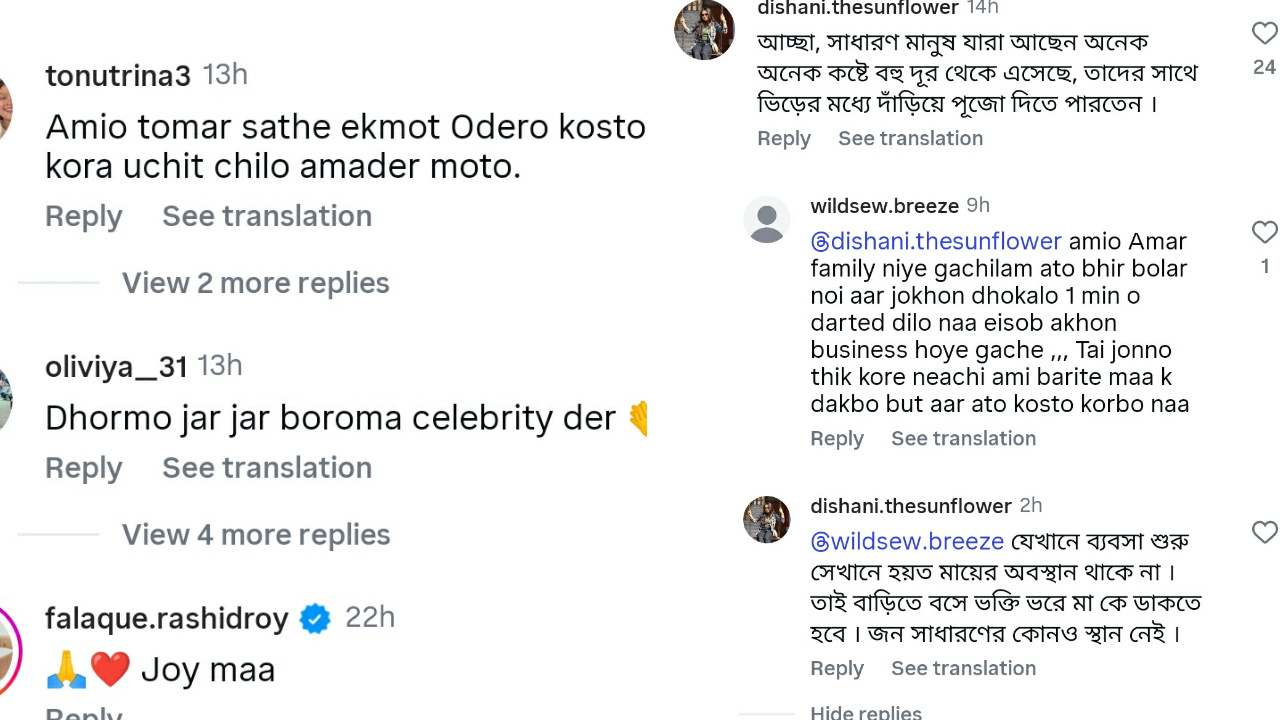1280x720 pixels.
Task: Open wildsew.breeze's profile picture
Action: coord(767,220)
